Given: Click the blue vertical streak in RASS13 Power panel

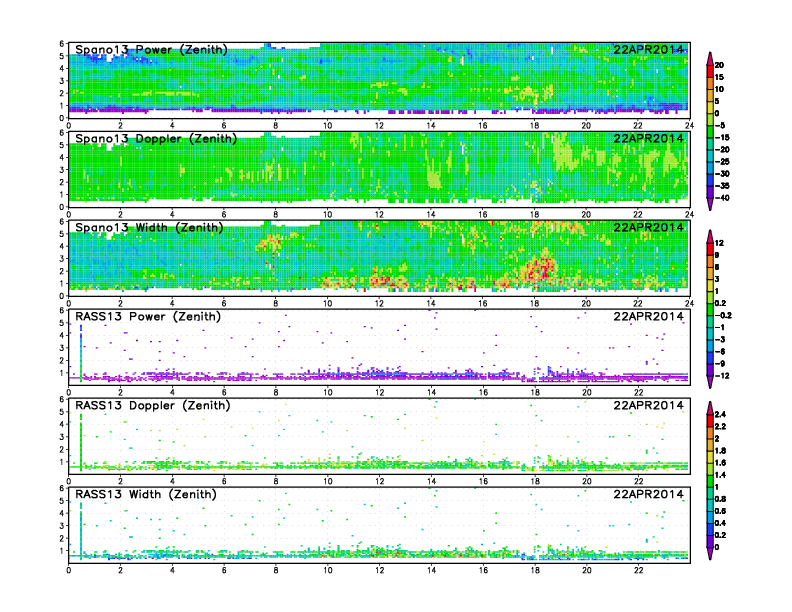Looking at the screenshot, I should coord(81,351).
